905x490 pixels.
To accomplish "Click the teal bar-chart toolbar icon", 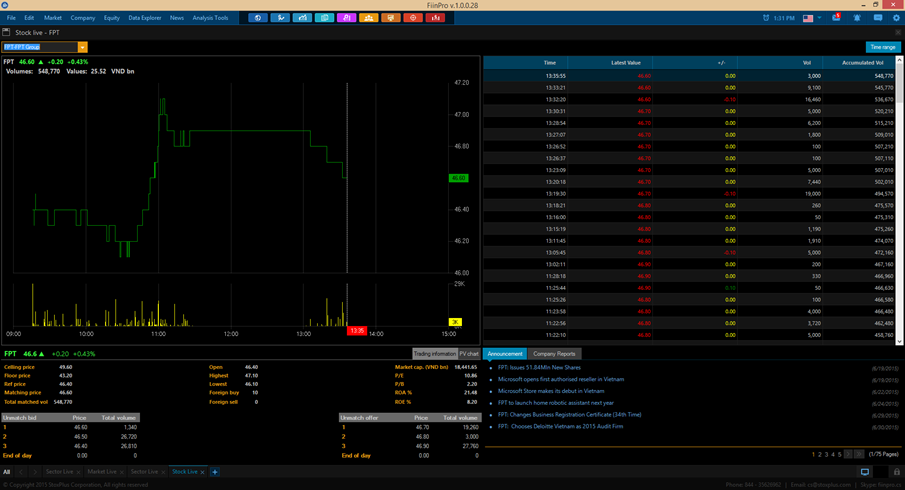I will tap(302, 18).
